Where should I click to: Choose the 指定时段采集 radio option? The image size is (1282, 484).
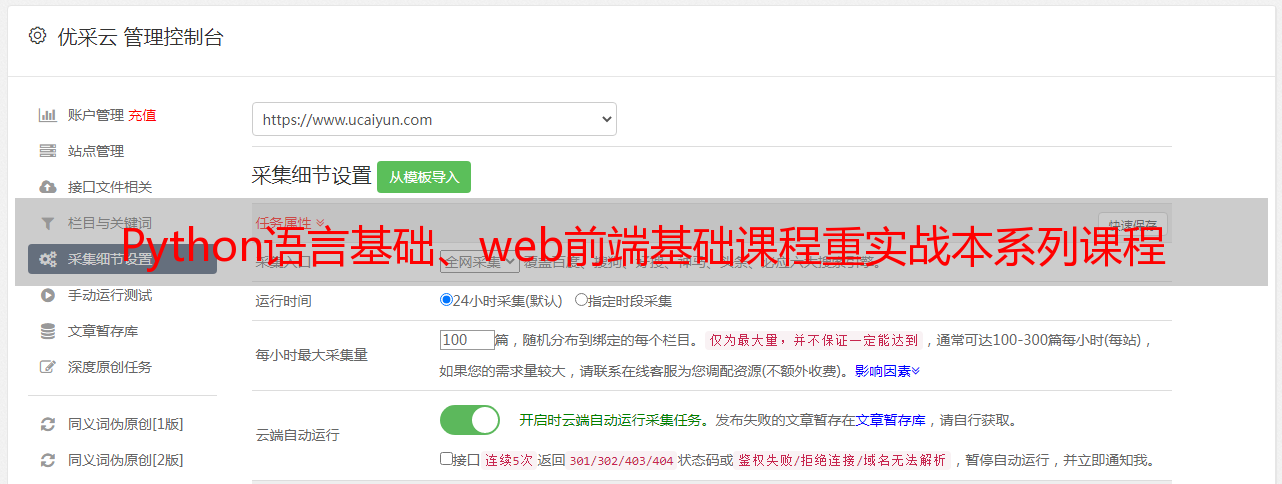pos(581,300)
